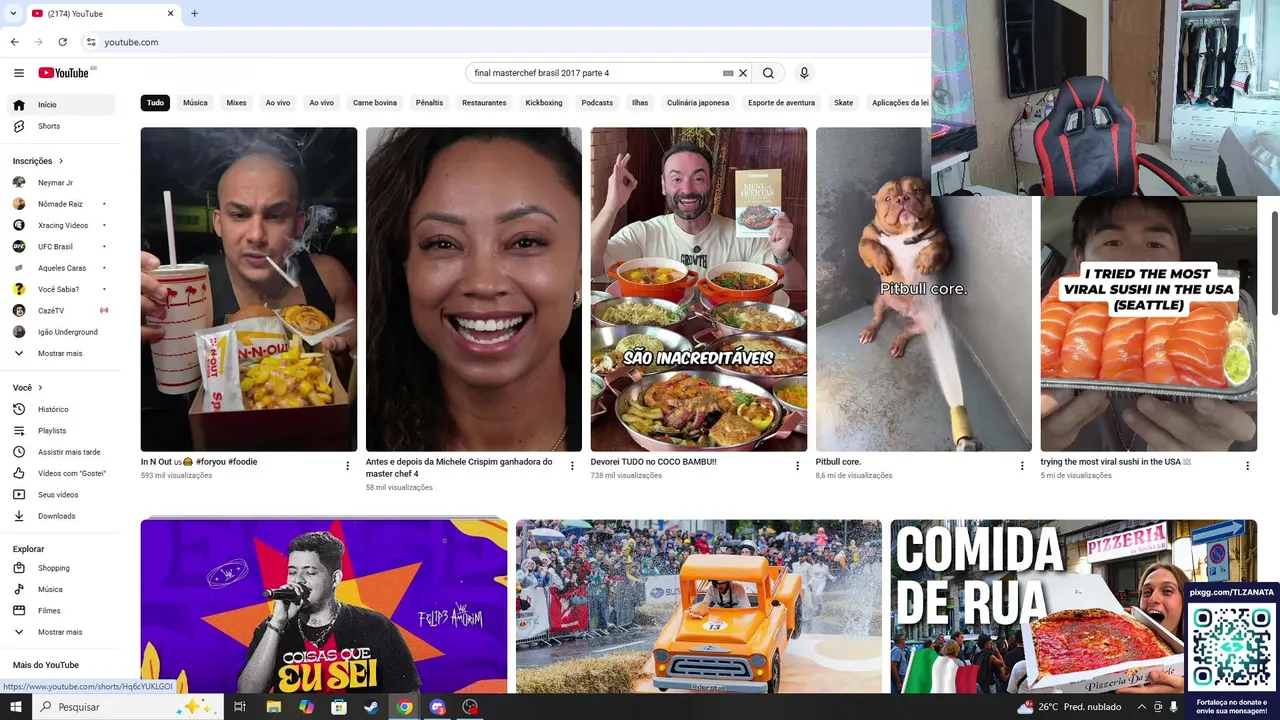Start voice search with the microphone icon

click(x=803, y=73)
